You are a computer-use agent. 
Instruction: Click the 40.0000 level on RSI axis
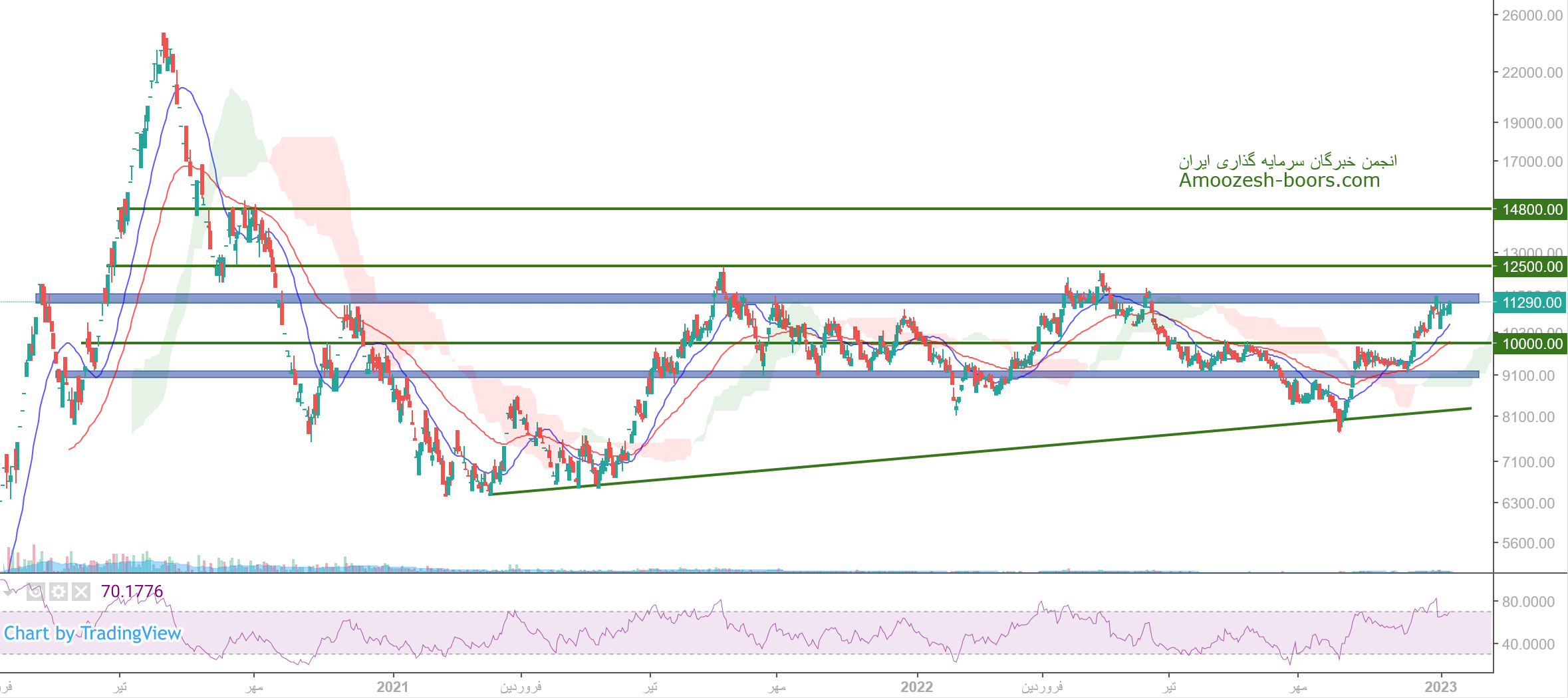pyautogui.click(x=1527, y=644)
